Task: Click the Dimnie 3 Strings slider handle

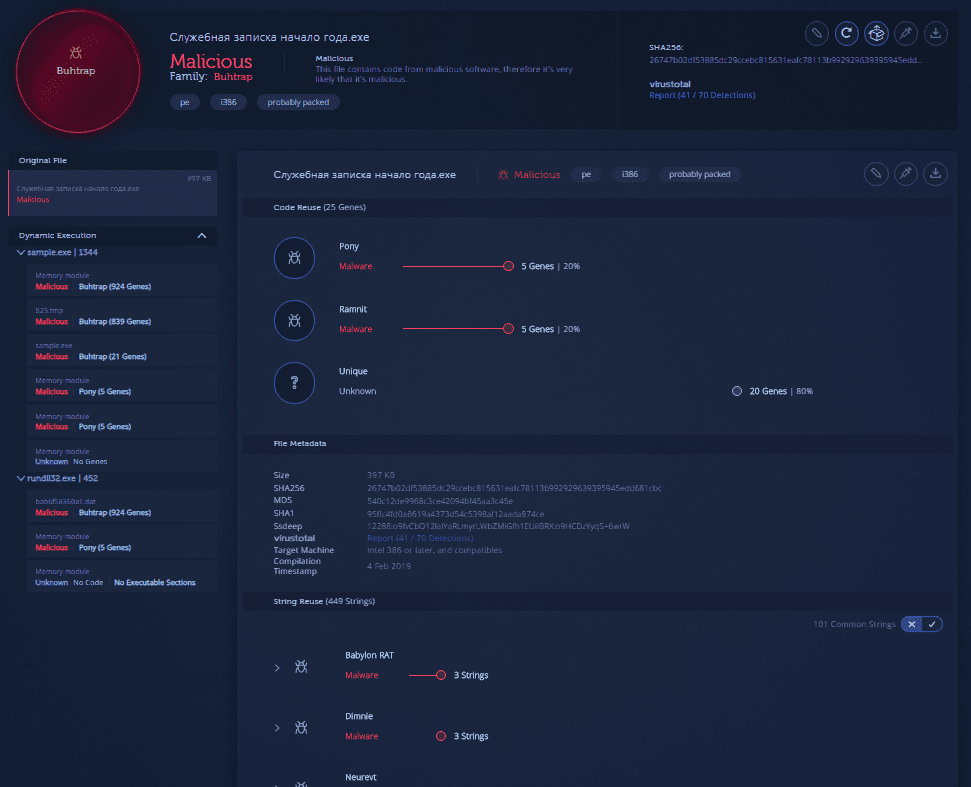Action: [441, 736]
